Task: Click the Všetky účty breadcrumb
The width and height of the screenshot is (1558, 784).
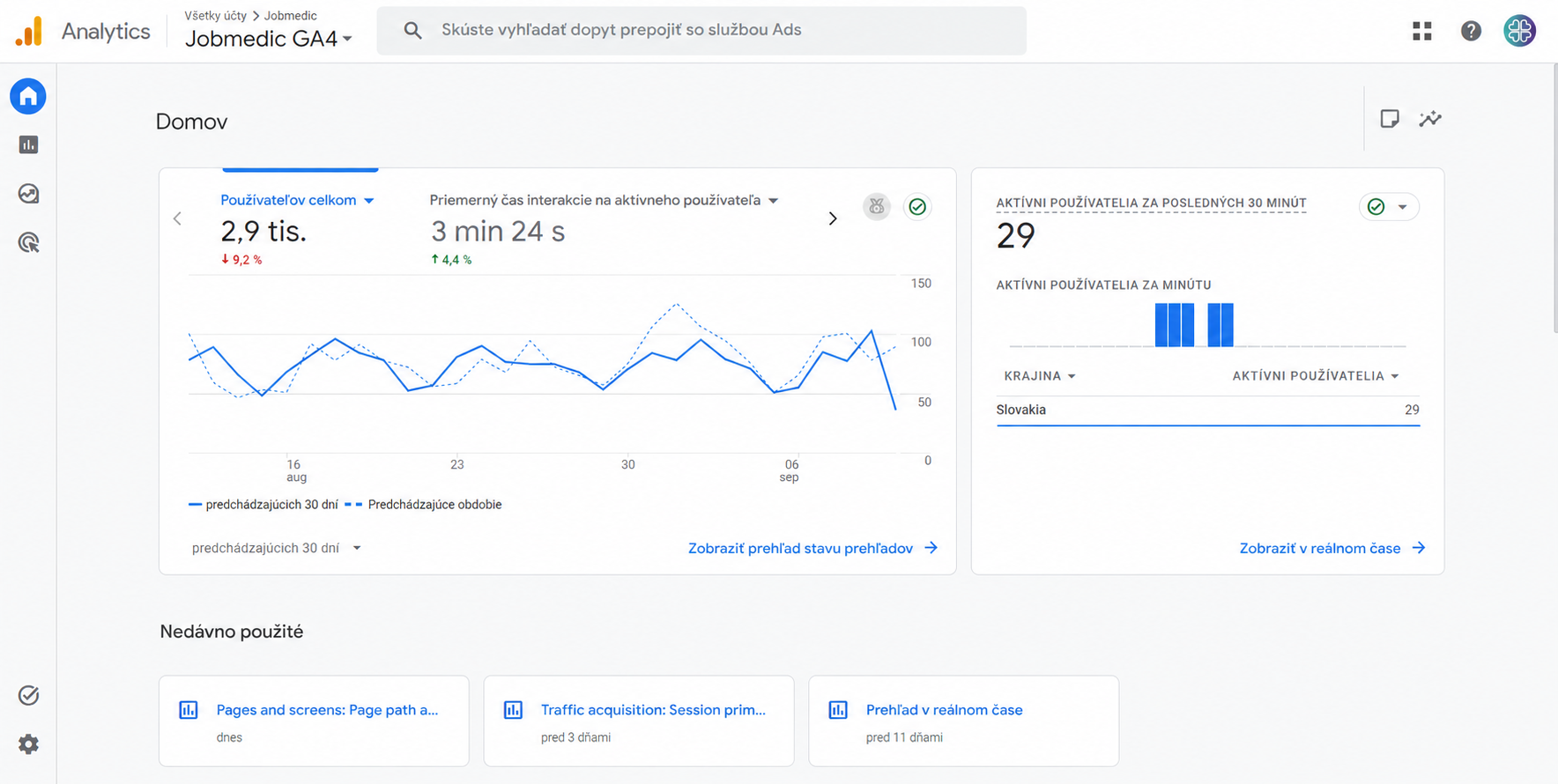Action: (216, 16)
